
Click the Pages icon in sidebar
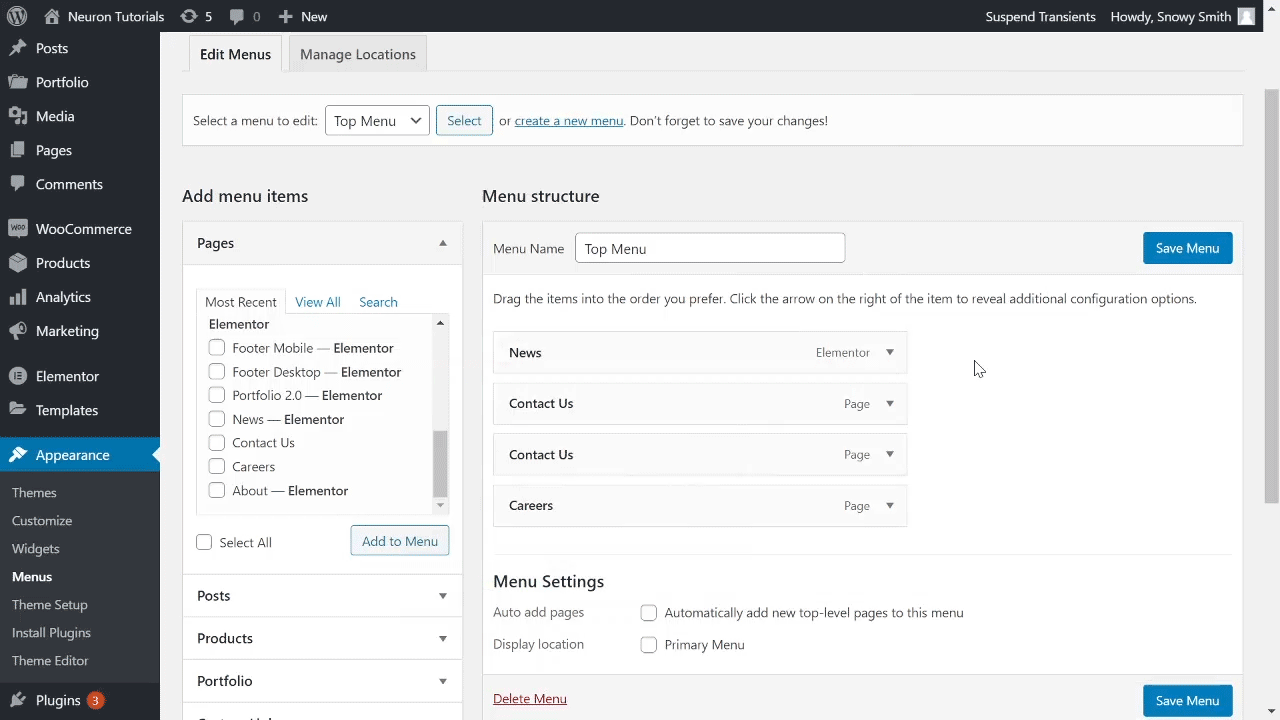coord(17,150)
